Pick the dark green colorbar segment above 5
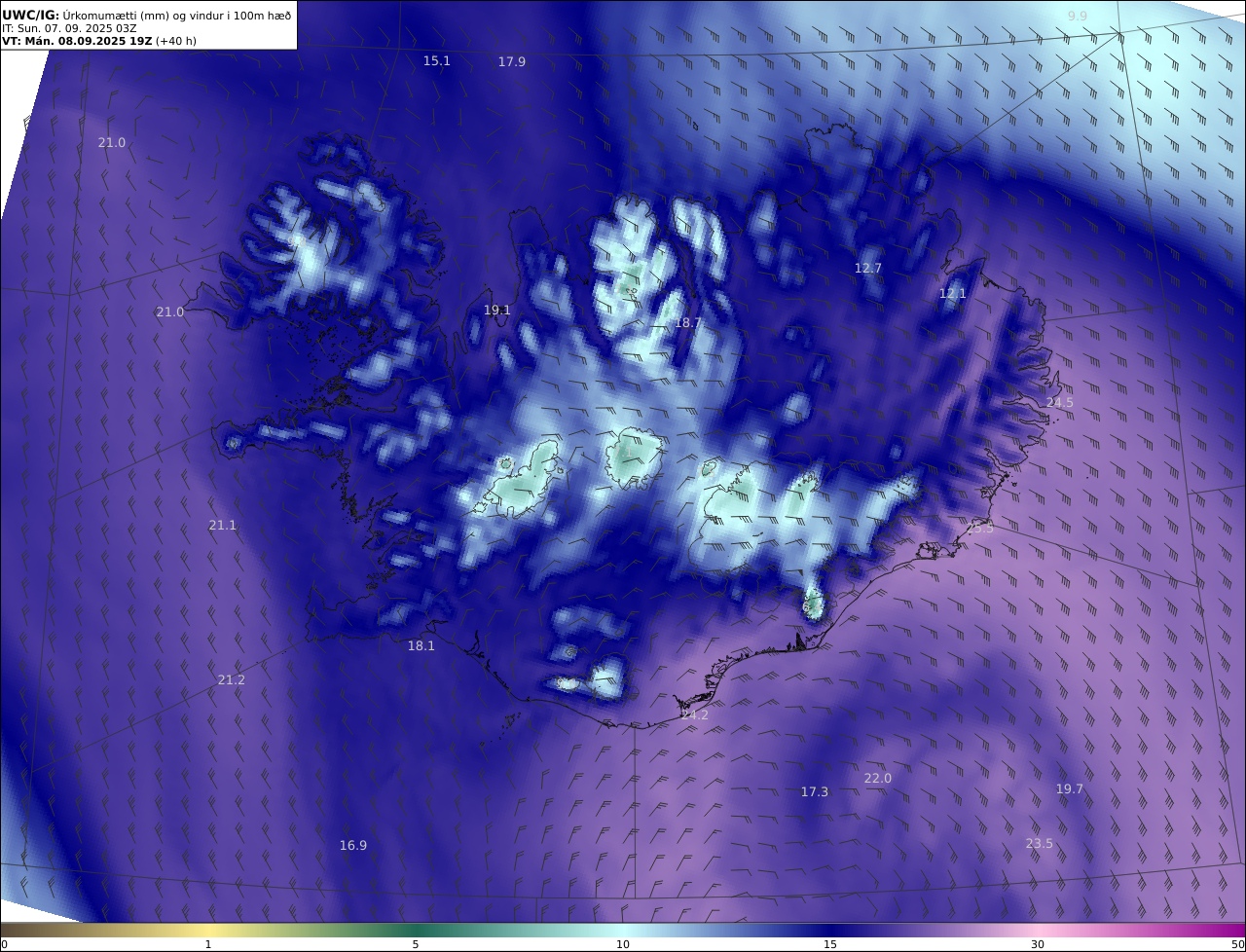Screen dimensions: 1246x952 pyautogui.click(x=416, y=930)
